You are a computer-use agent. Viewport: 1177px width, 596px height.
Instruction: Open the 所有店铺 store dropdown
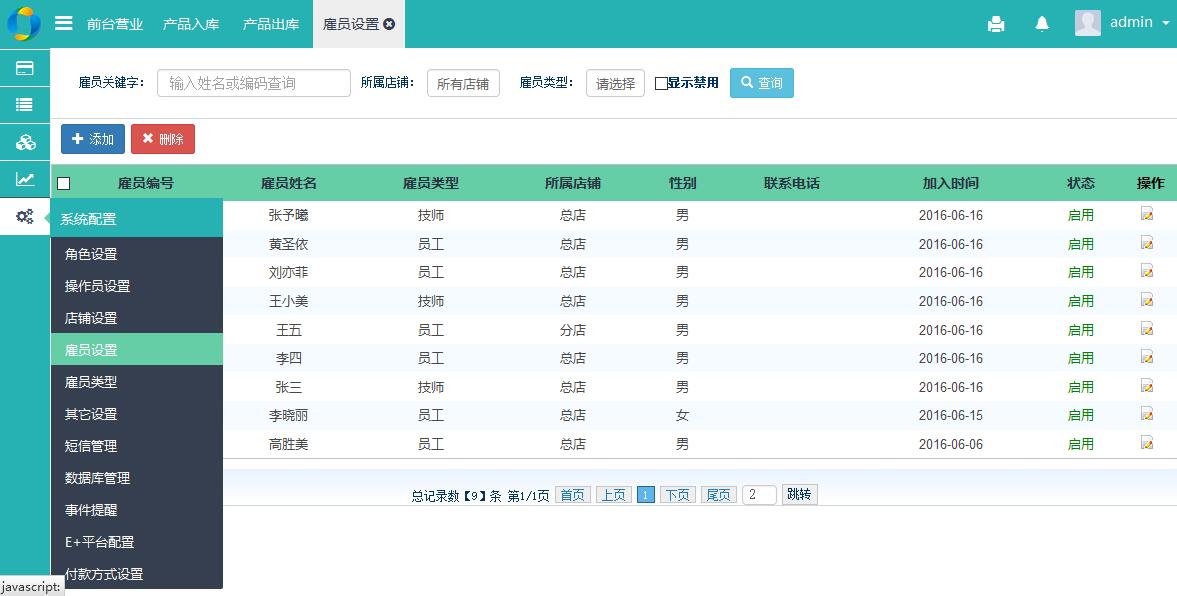tap(463, 84)
